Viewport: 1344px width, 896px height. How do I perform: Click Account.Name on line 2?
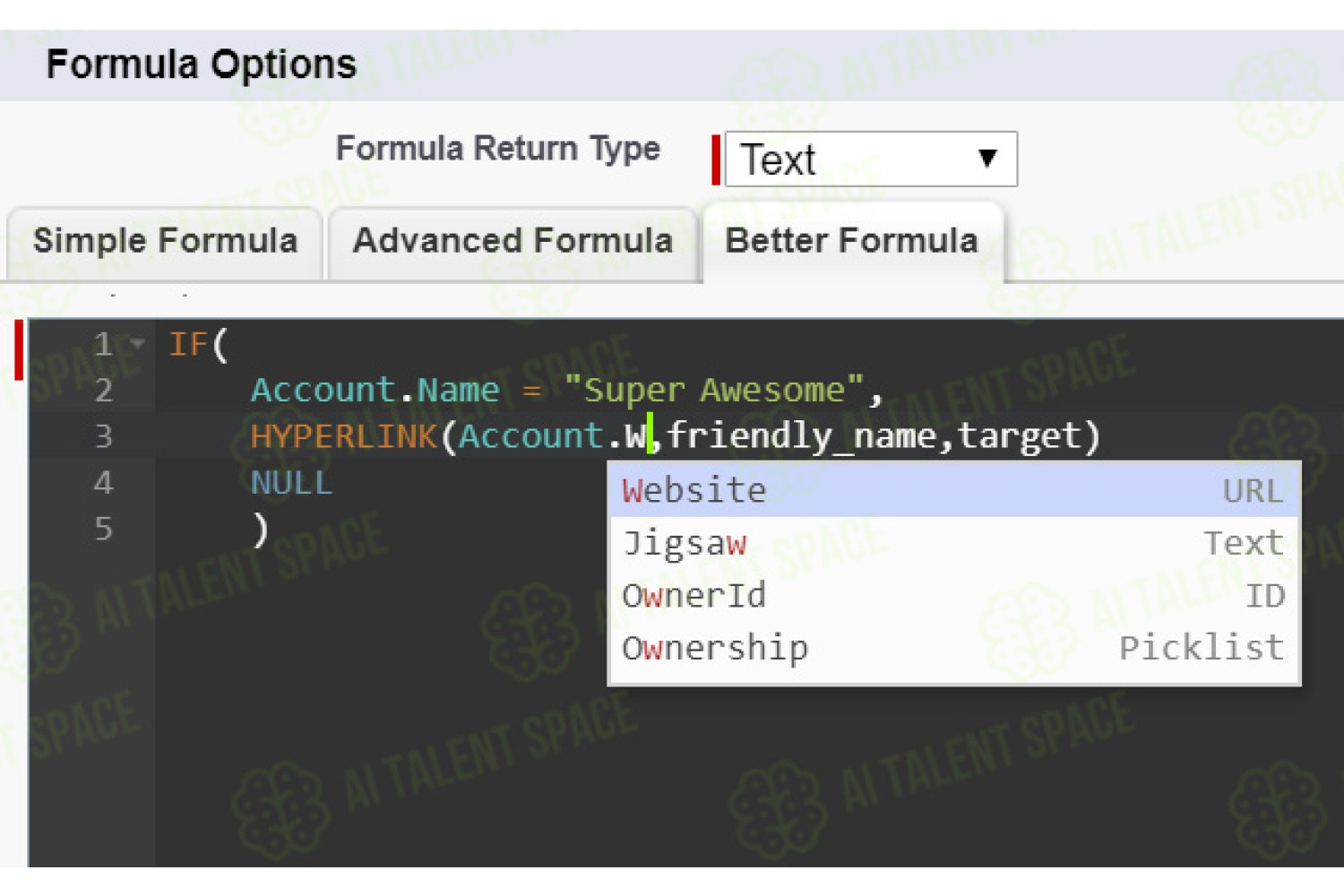(x=375, y=390)
